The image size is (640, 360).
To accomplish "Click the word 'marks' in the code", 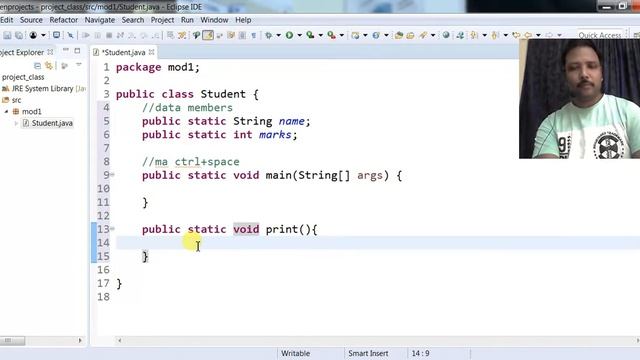I will [x=275, y=135].
